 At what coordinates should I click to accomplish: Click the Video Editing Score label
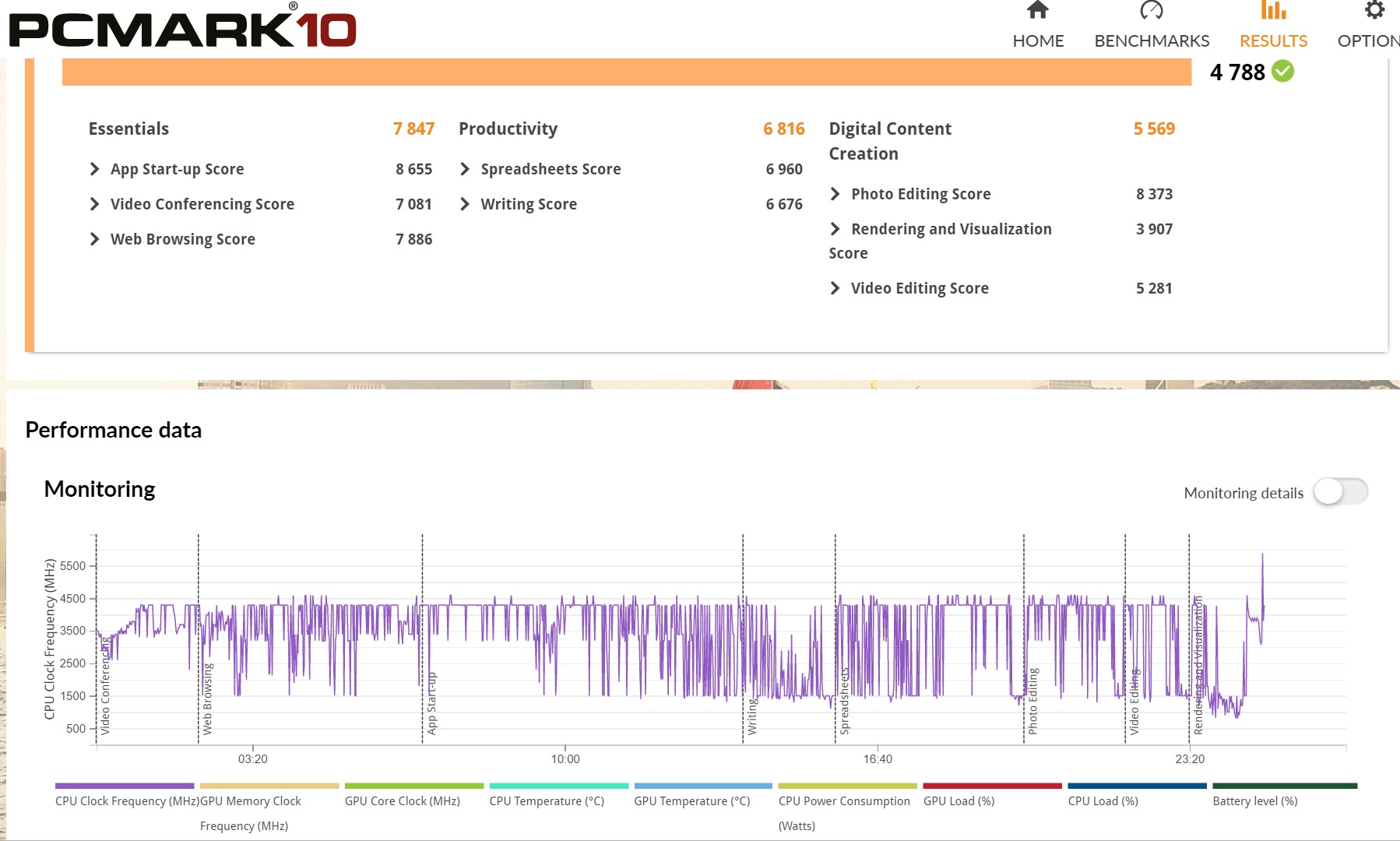coord(919,288)
